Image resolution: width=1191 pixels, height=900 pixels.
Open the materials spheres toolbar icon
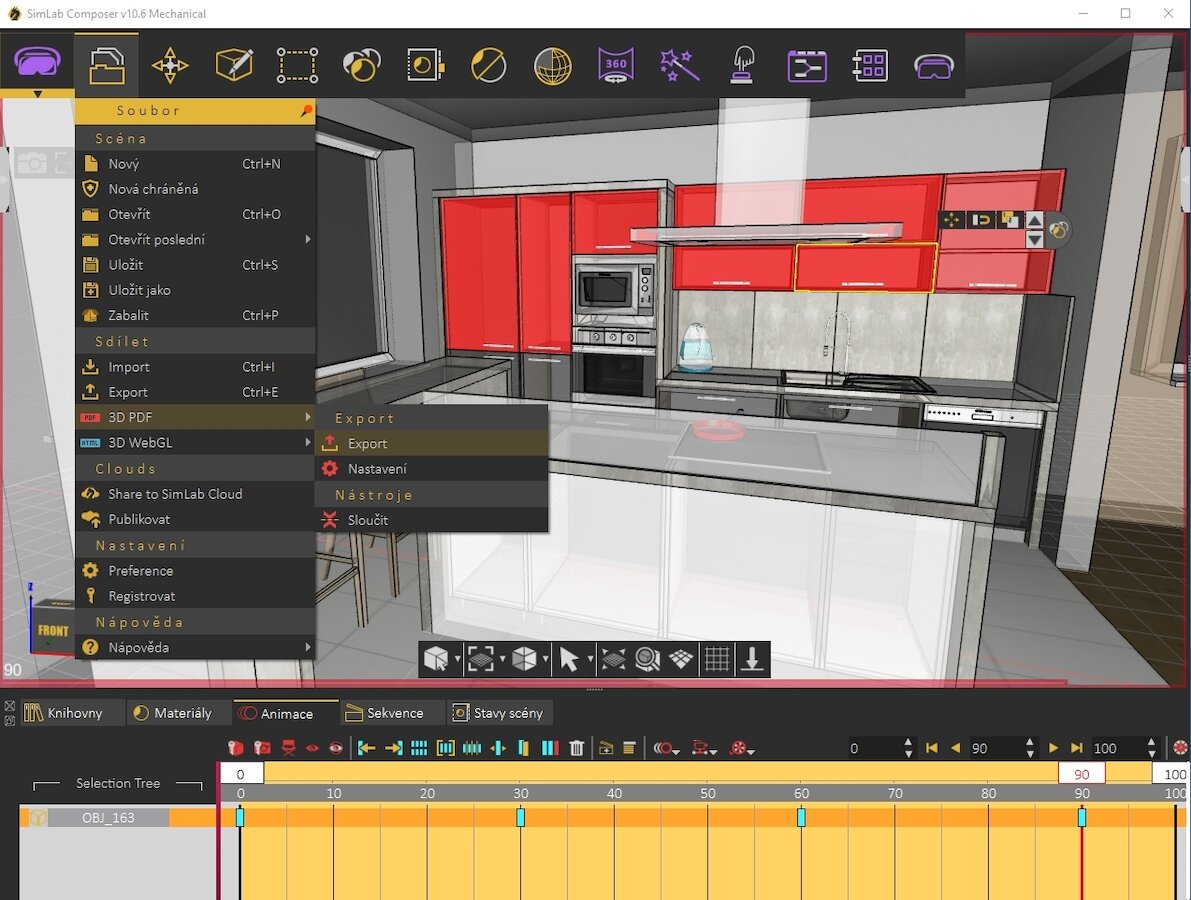tap(361, 66)
